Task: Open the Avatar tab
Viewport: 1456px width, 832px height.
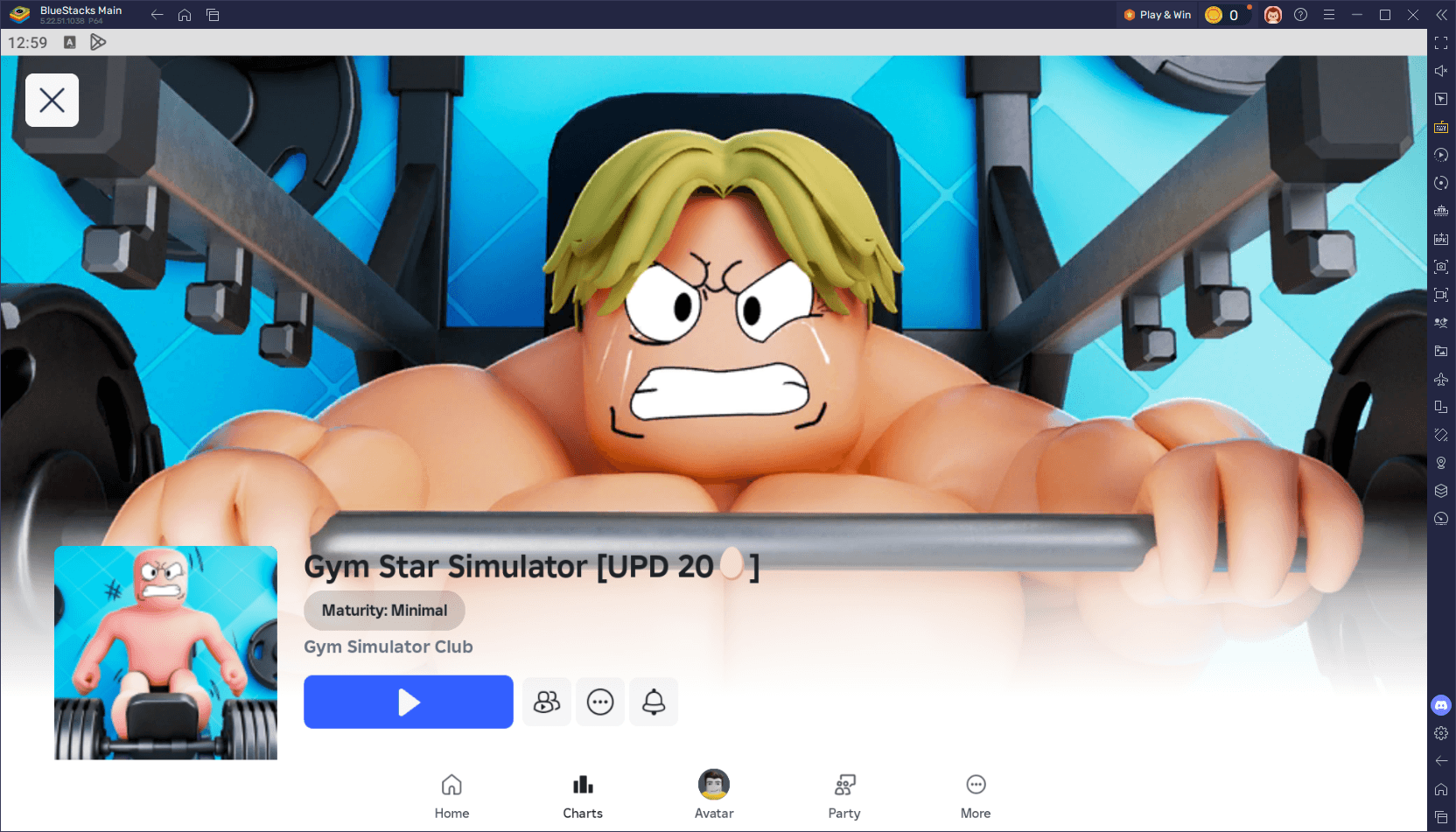Action: point(714,796)
